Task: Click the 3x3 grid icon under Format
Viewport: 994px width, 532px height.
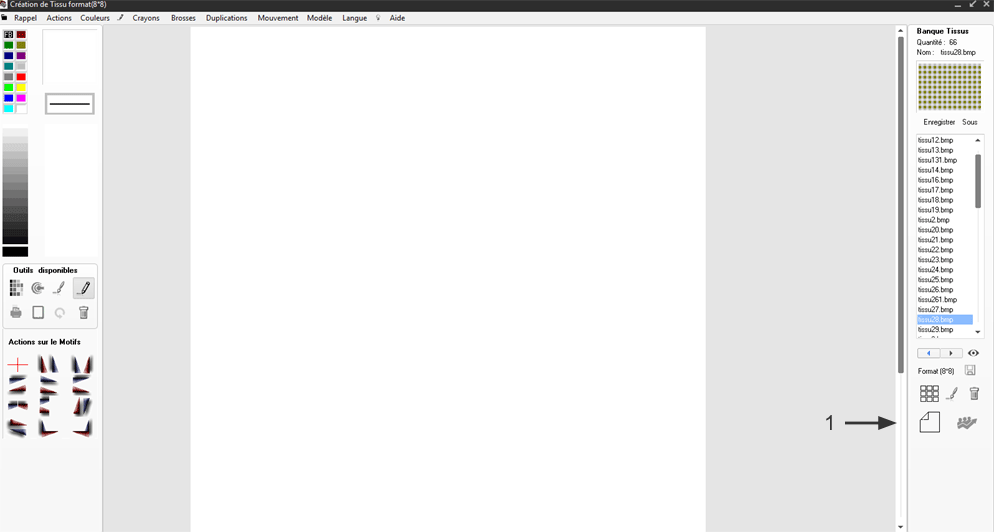Action: [929, 394]
